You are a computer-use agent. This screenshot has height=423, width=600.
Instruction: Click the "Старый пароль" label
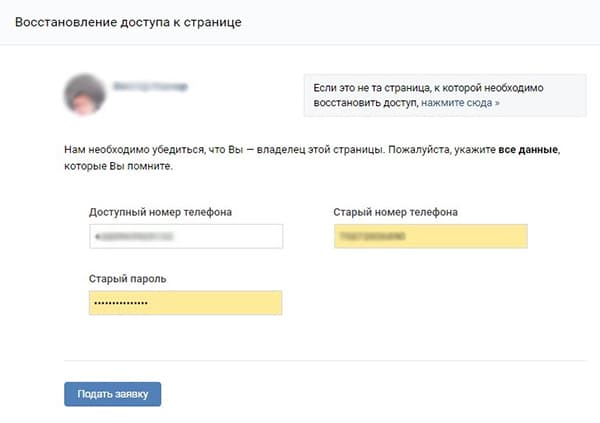point(127,279)
